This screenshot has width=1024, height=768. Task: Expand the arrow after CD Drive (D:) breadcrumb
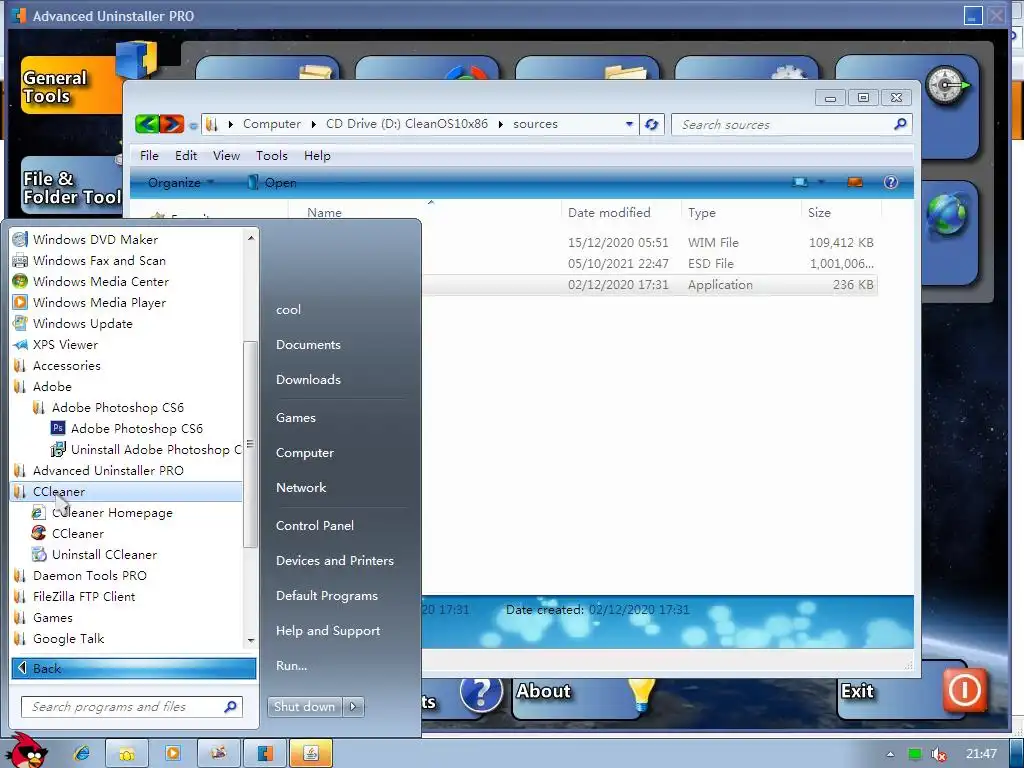pos(501,124)
